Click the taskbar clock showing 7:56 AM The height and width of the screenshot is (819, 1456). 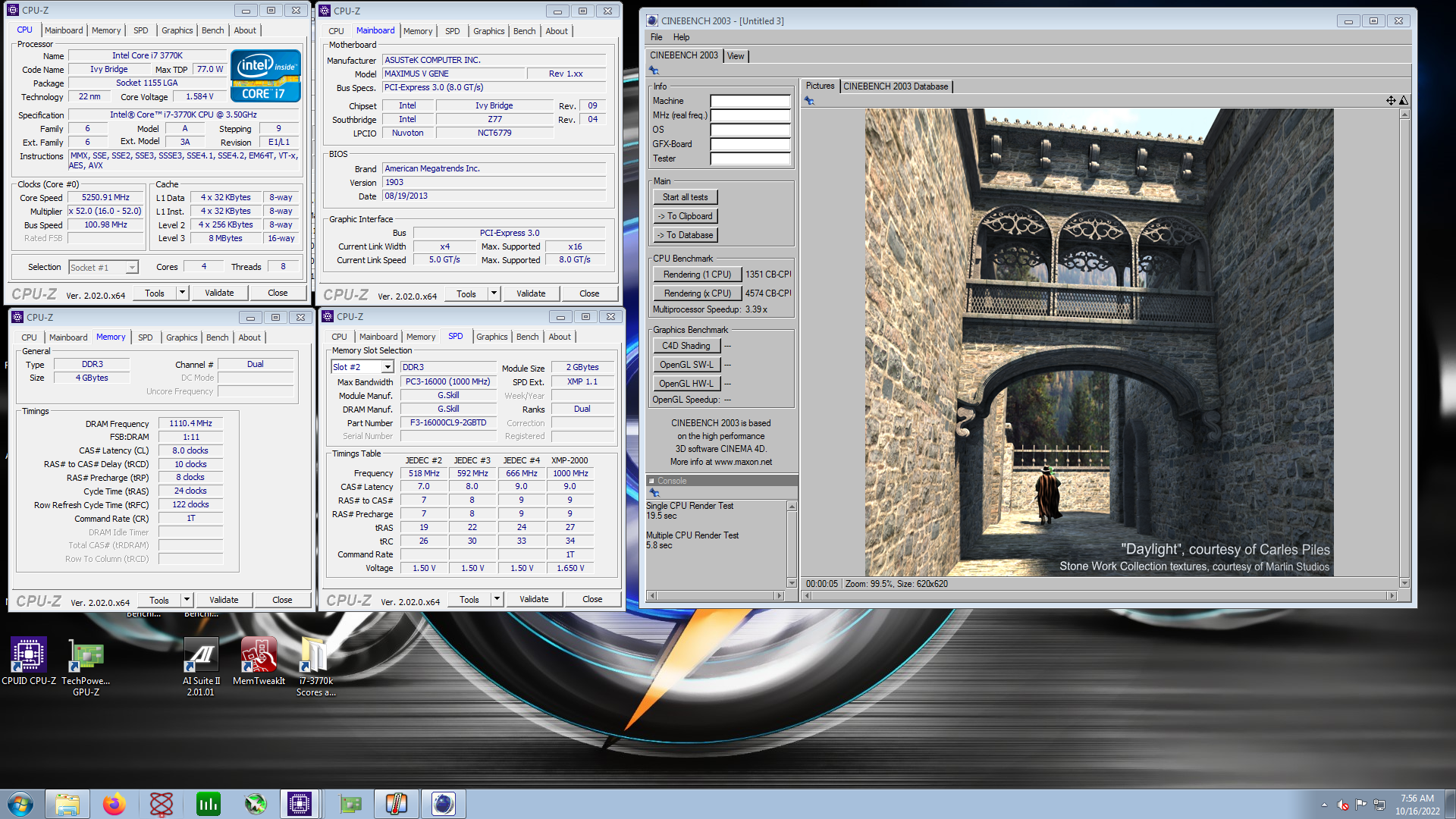(1417, 799)
